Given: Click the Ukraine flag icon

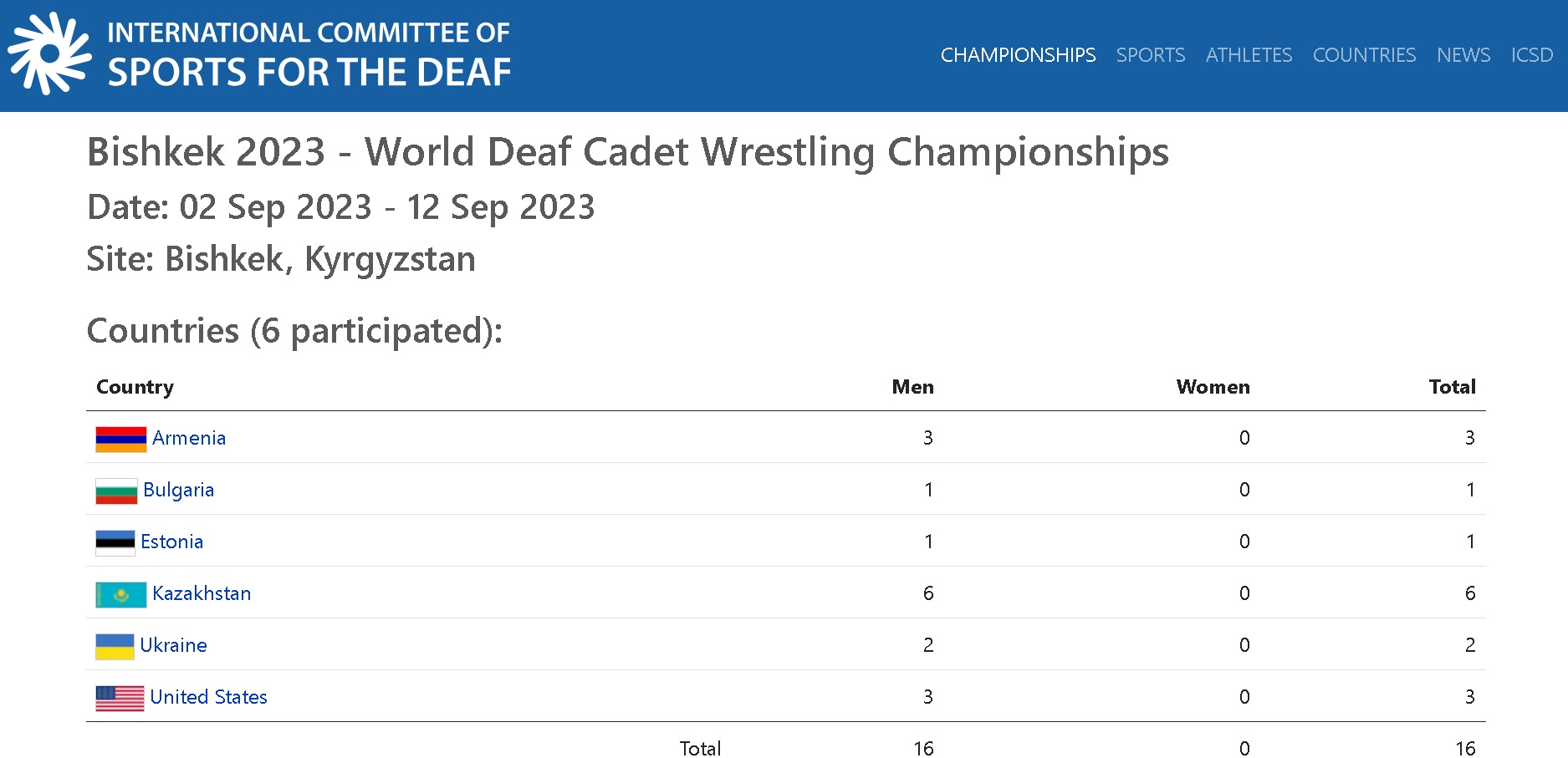Looking at the screenshot, I should point(115,646).
